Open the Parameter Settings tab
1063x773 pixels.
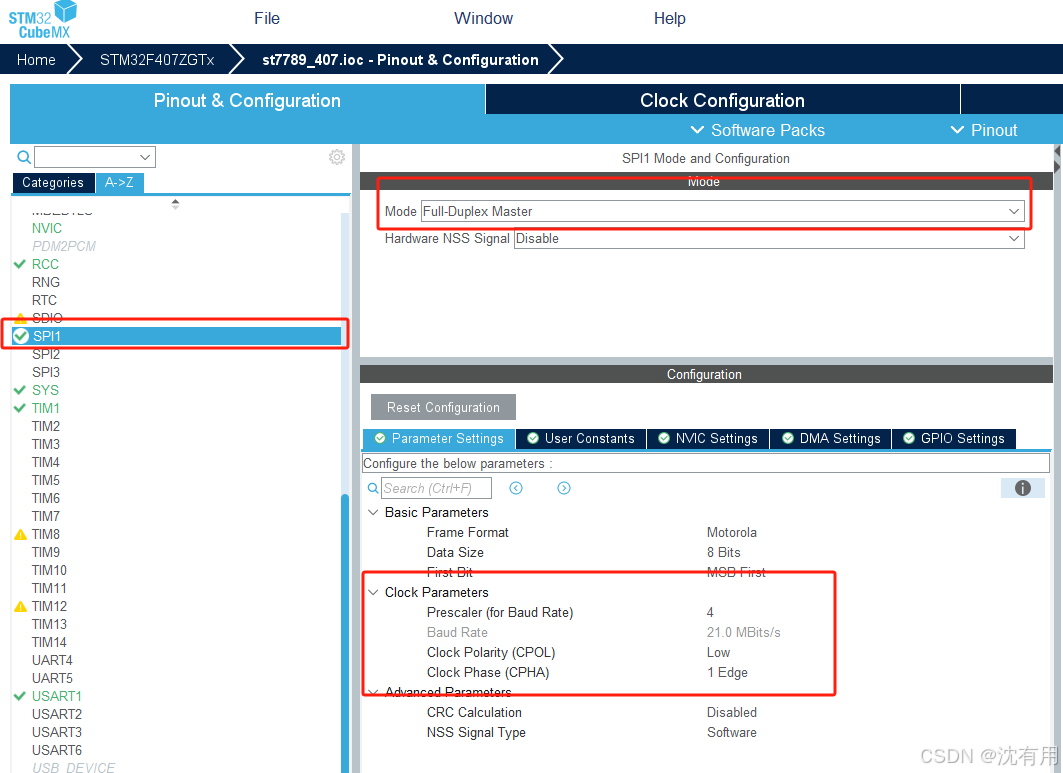tap(439, 439)
